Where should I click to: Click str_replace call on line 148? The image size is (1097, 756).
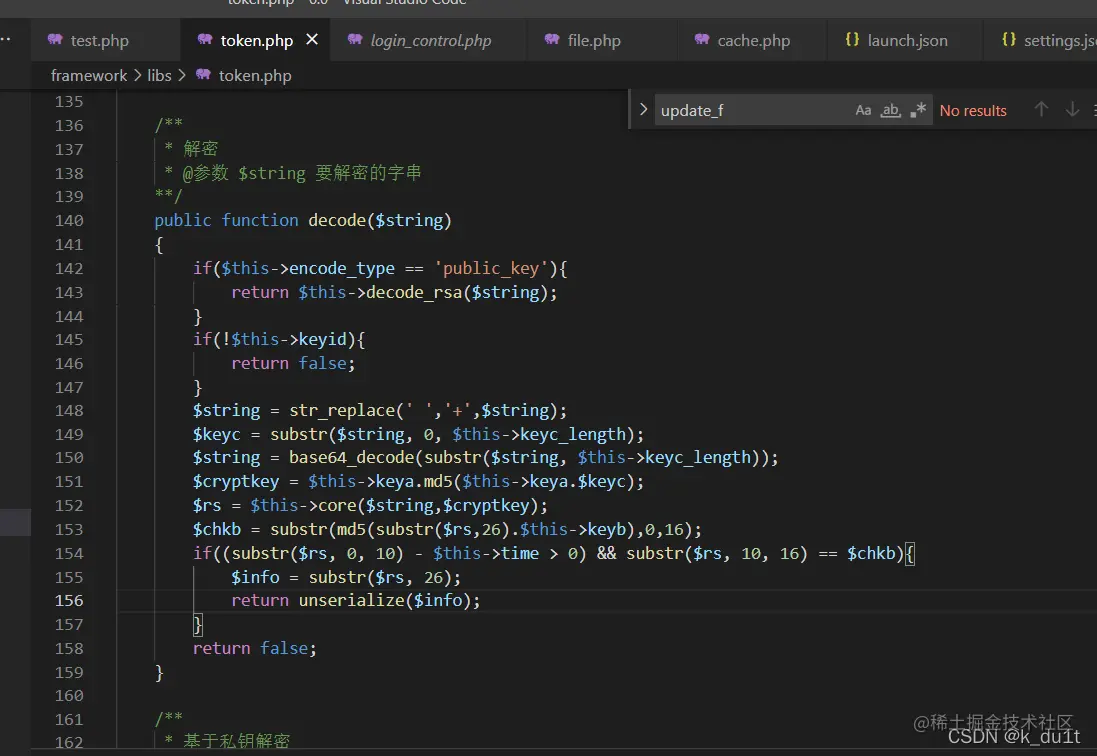342,411
